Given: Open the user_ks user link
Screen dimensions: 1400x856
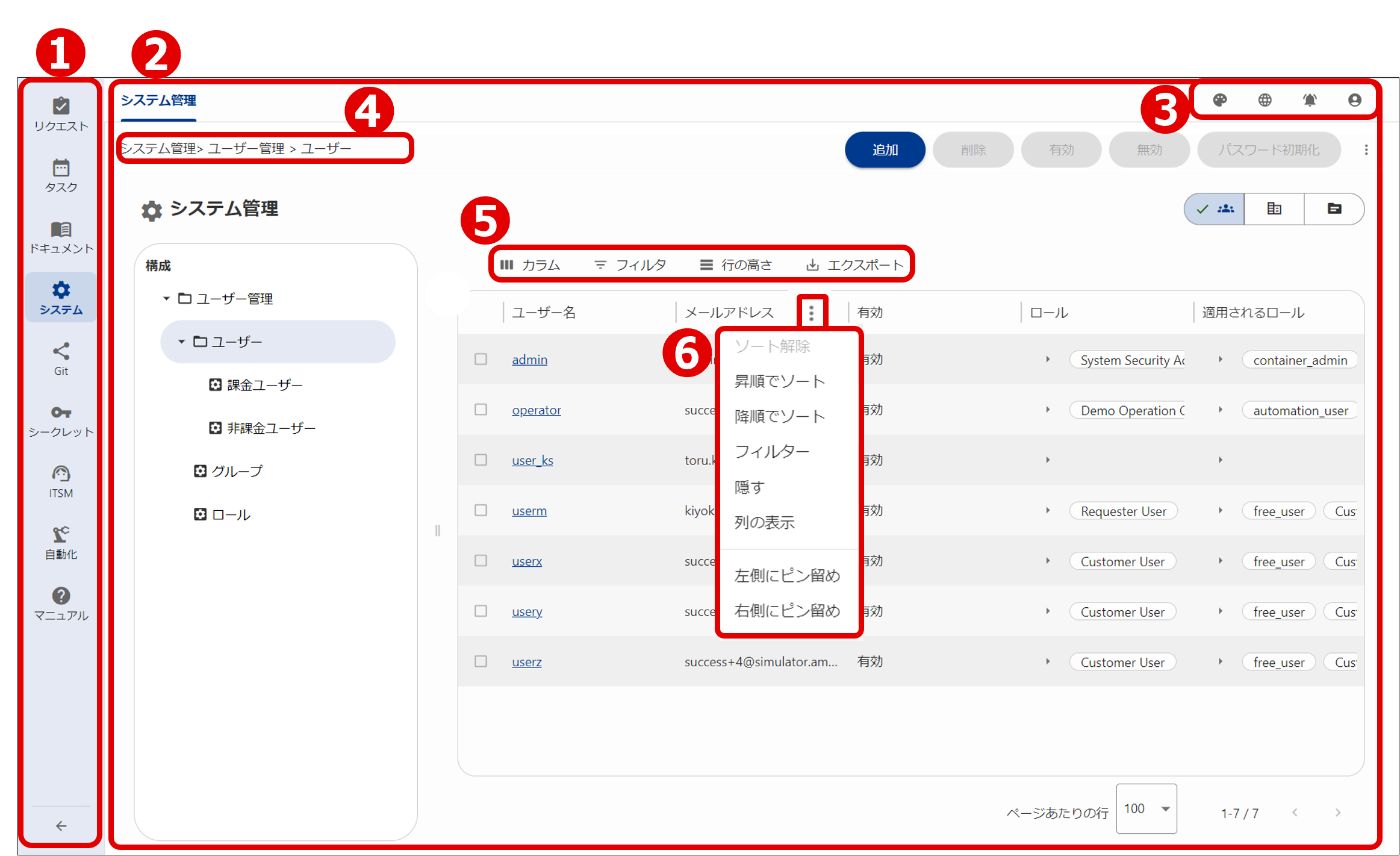Looking at the screenshot, I should (x=532, y=460).
